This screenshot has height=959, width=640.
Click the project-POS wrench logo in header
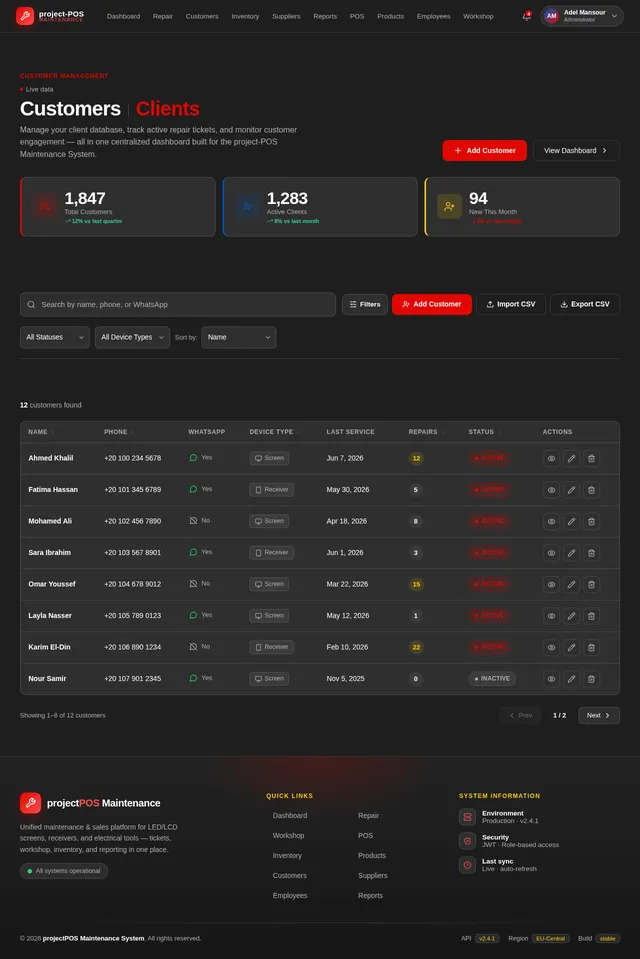click(x=24, y=16)
